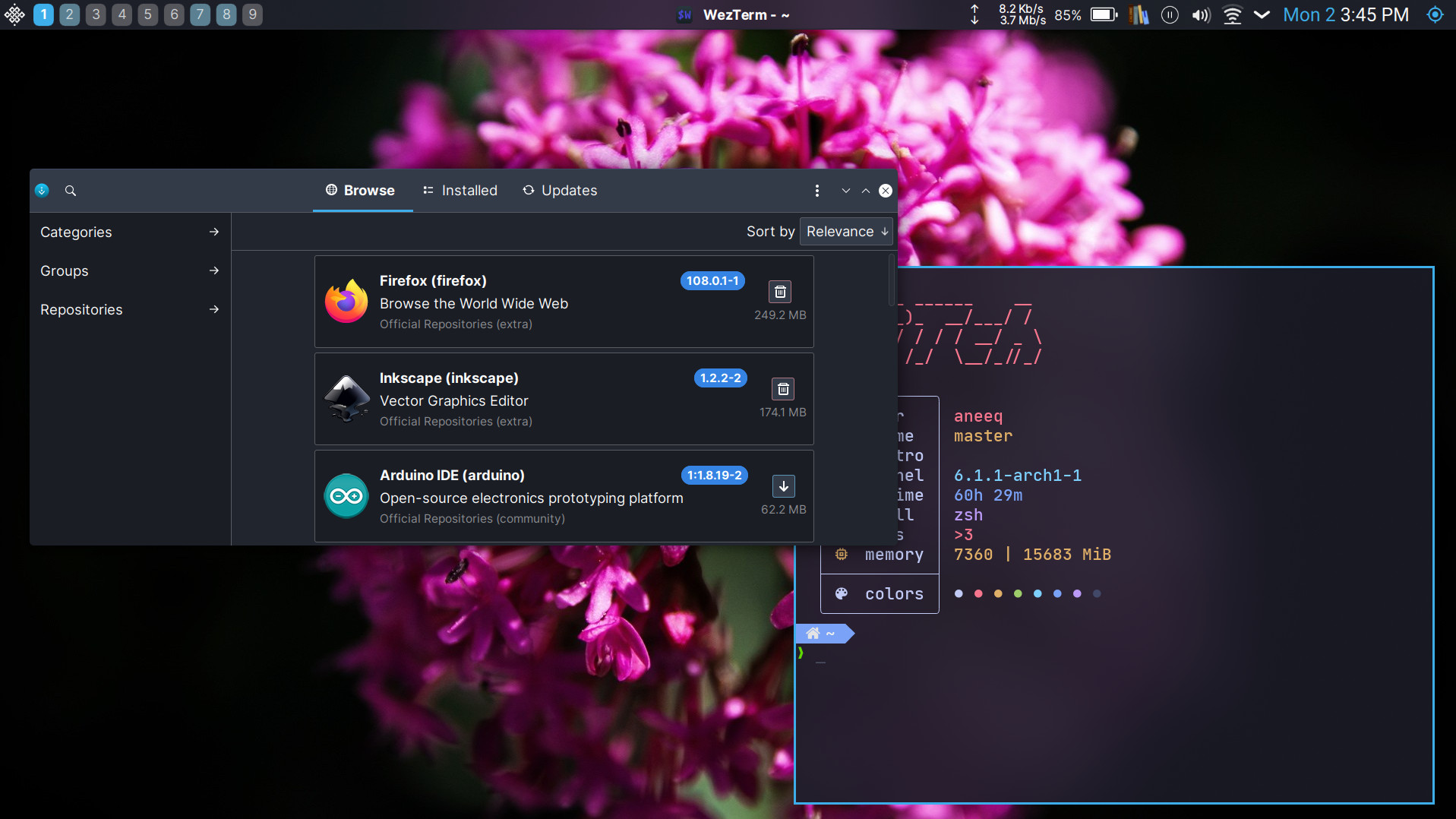Switch to workspace 3 in the top bar
Viewport: 1456px width, 819px height.
(95, 14)
